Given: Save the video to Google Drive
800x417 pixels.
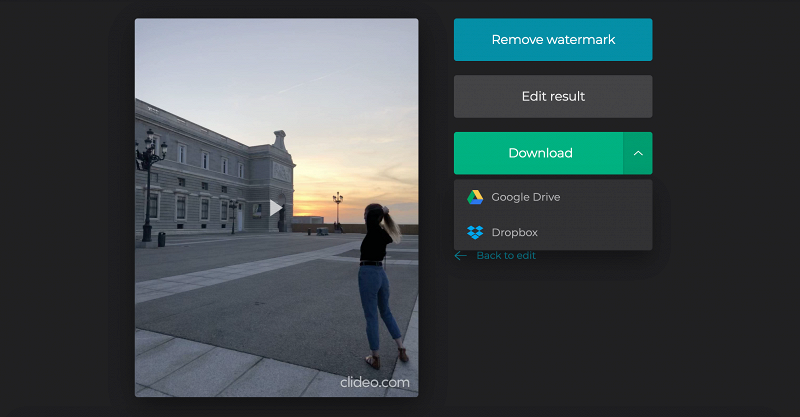Looking at the screenshot, I should pyautogui.click(x=553, y=197).
